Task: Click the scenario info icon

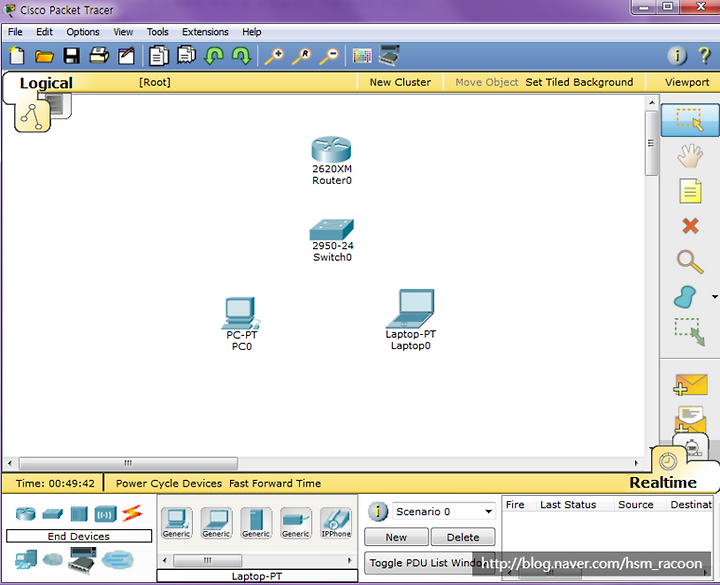Action: (x=378, y=511)
